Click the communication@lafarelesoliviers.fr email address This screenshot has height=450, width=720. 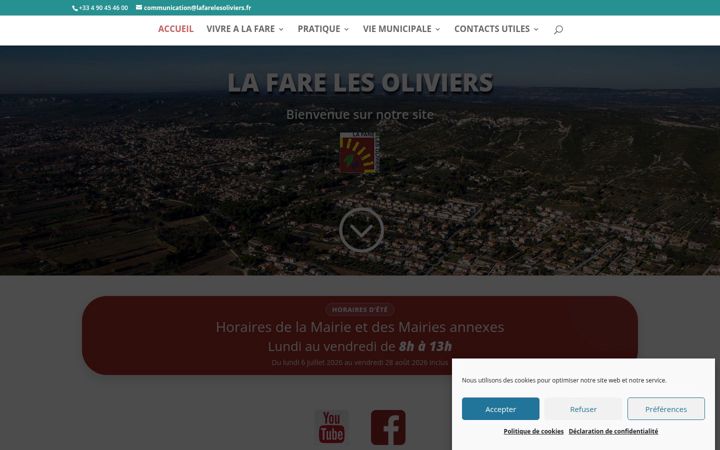(x=197, y=8)
